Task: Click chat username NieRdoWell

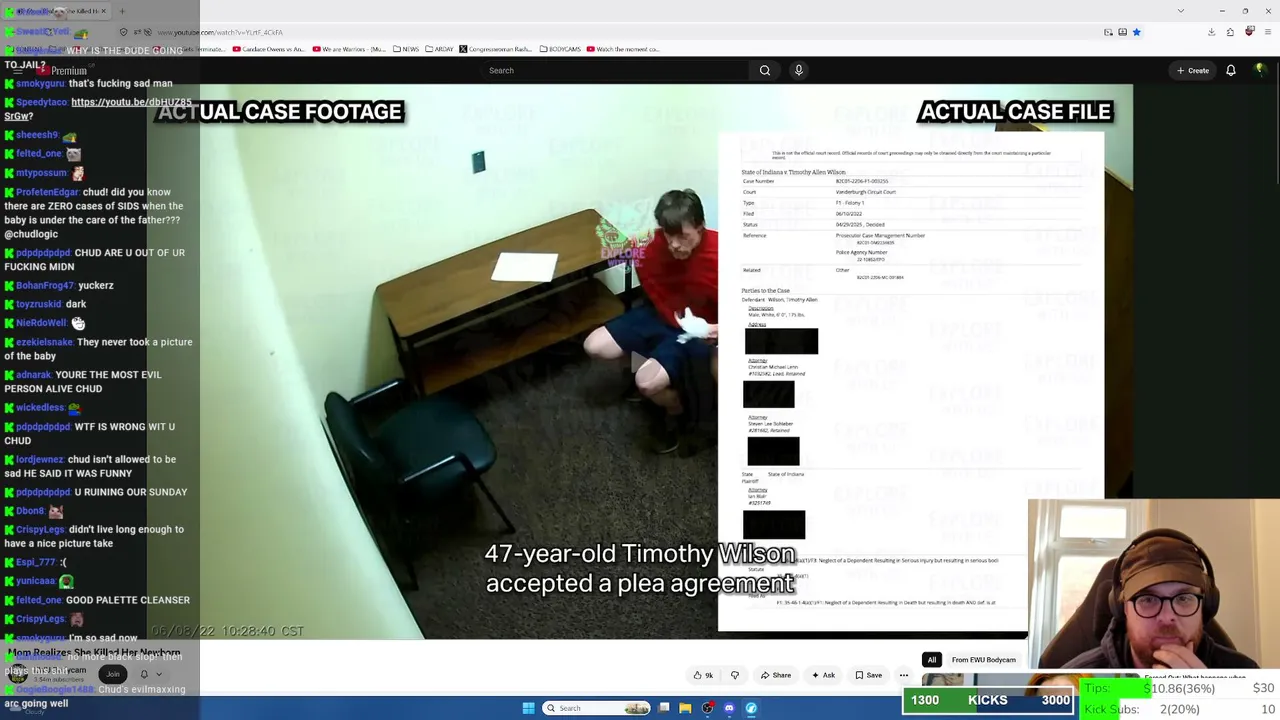Action: pyautogui.click(x=41, y=323)
